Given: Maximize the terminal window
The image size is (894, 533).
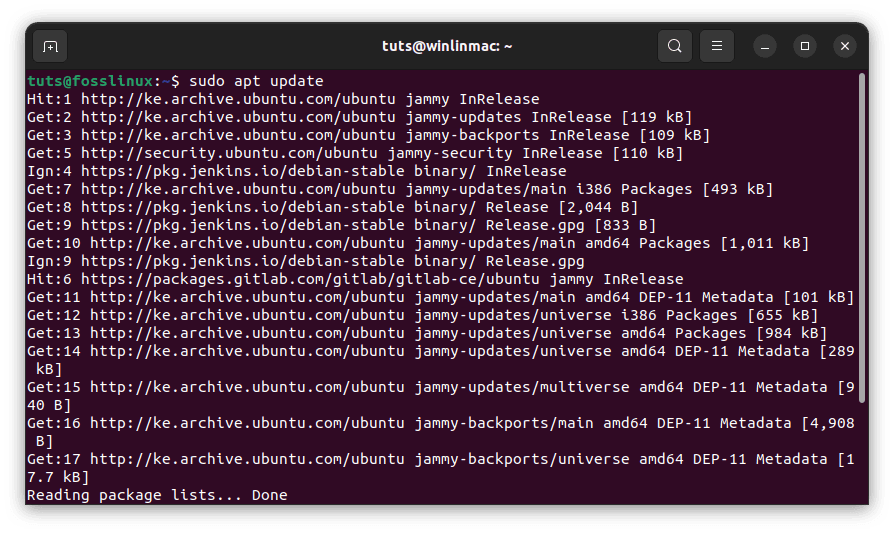Looking at the screenshot, I should coord(805,46).
